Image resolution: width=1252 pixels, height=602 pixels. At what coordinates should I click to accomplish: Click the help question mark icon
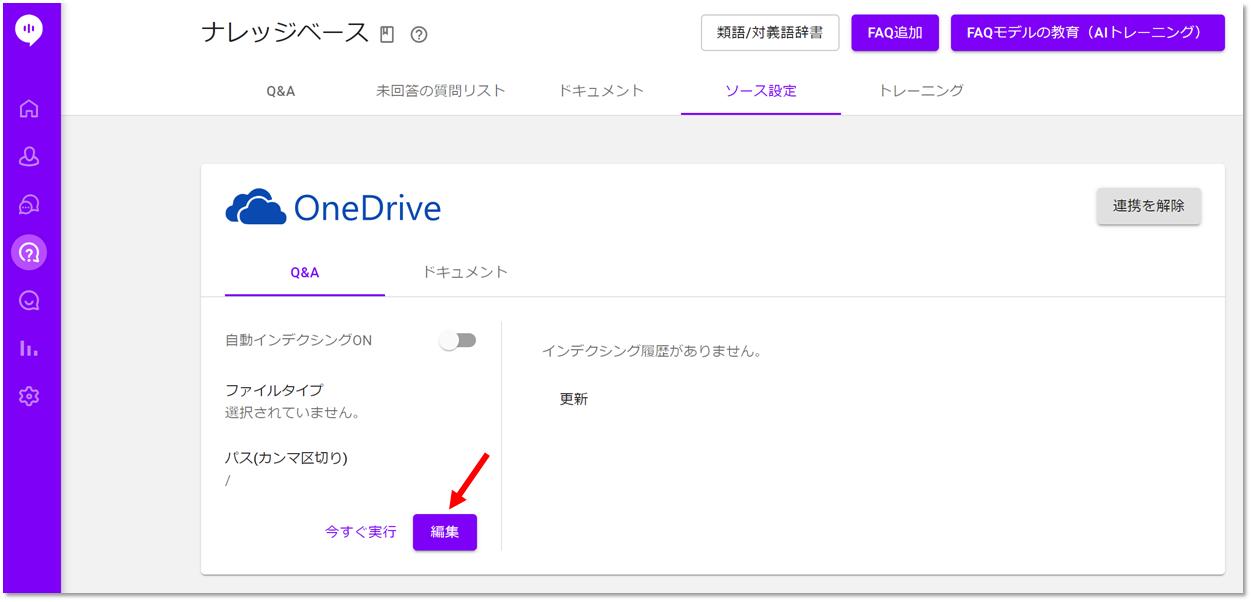(419, 35)
